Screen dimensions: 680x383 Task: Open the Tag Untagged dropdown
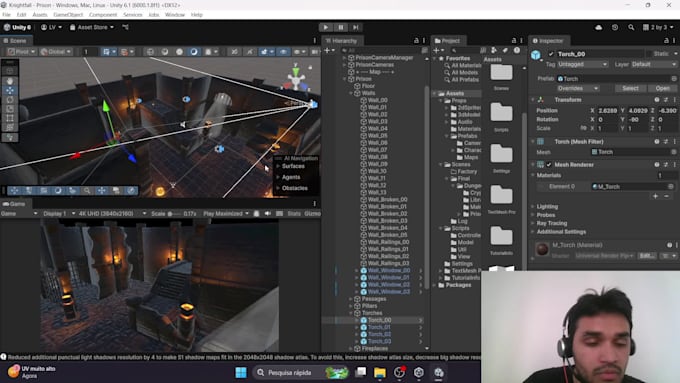pyautogui.click(x=582, y=64)
